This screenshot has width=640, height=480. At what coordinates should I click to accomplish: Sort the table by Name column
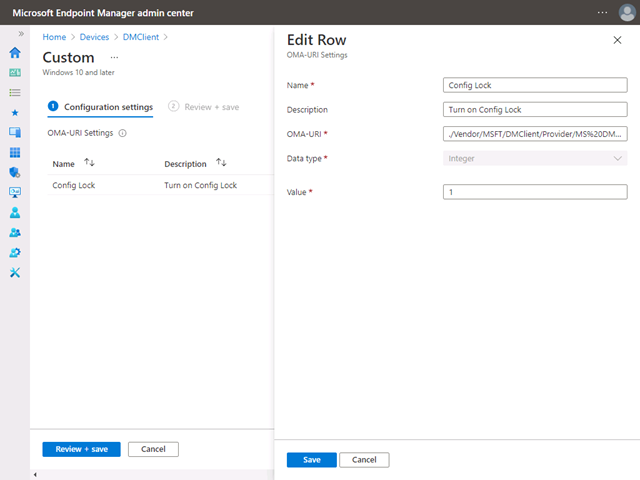(x=89, y=163)
